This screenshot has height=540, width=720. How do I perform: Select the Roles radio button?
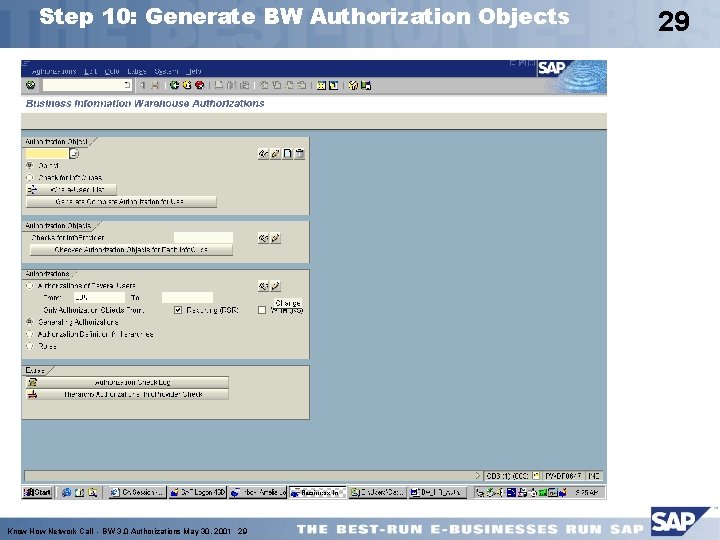pyautogui.click(x=30, y=346)
